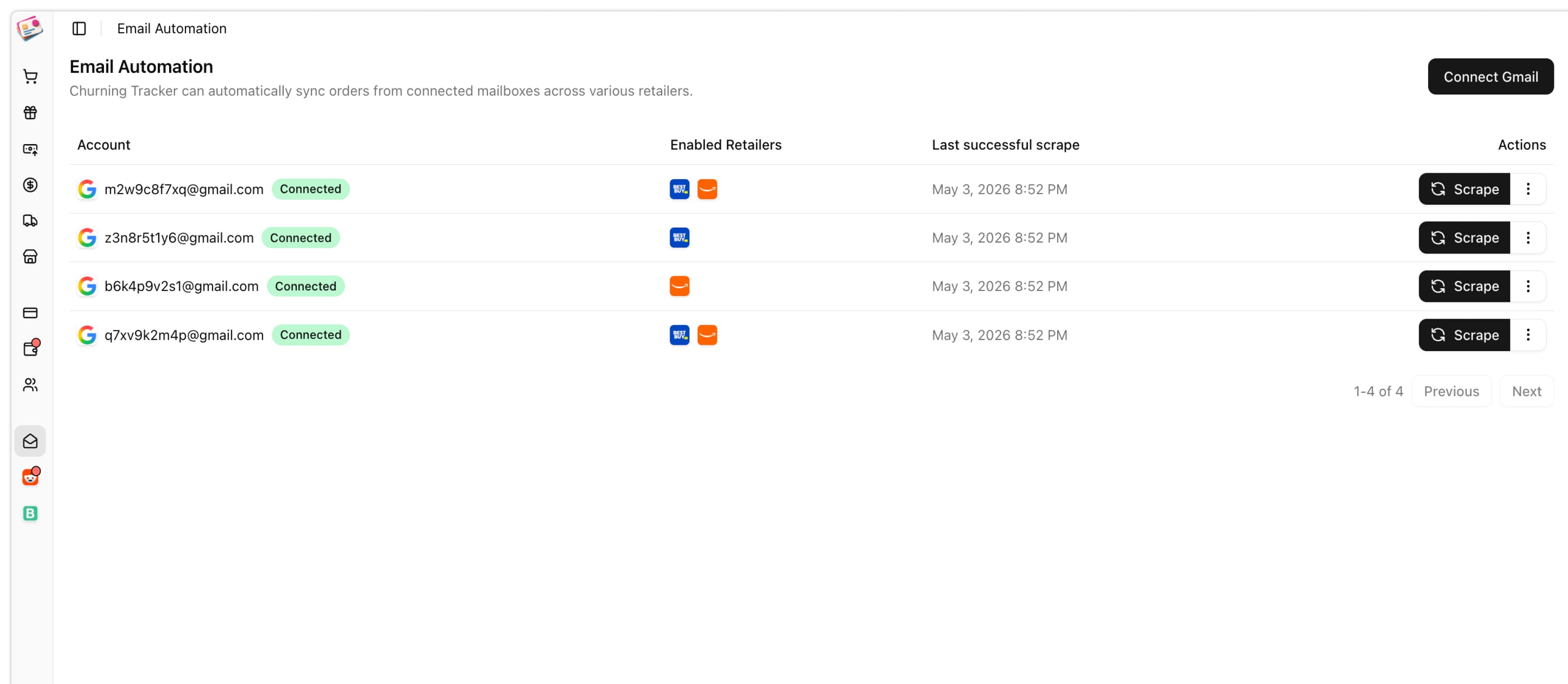Click the Actions column header
Image resolution: width=1568 pixels, height=684 pixels.
[x=1522, y=145]
